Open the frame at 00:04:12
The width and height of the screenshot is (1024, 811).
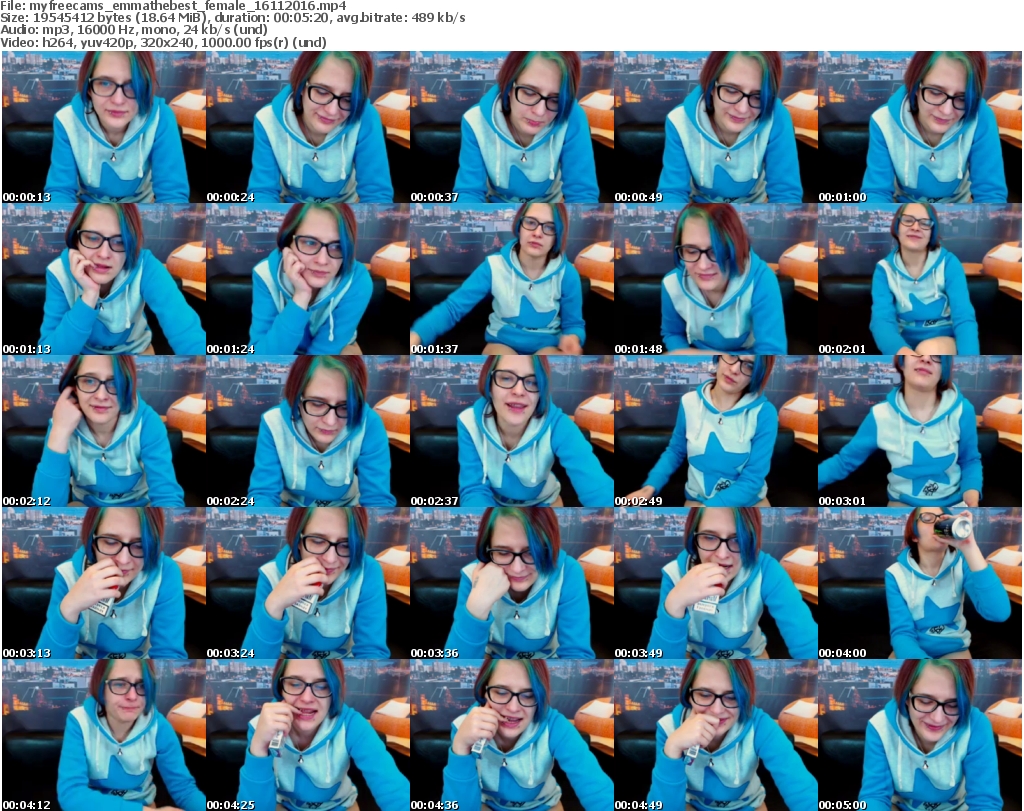pyautogui.click(x=103, y=735)
